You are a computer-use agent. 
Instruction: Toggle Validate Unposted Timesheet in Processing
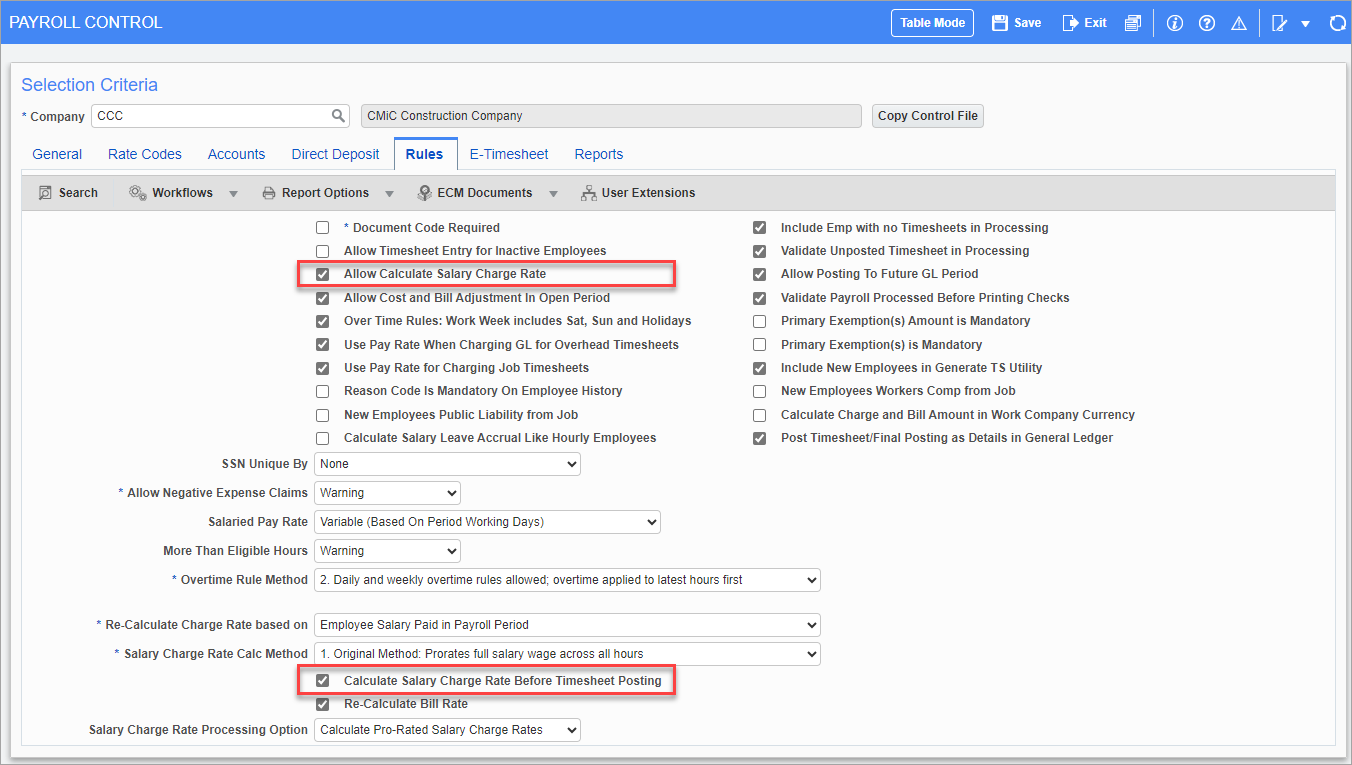(760, 251)
